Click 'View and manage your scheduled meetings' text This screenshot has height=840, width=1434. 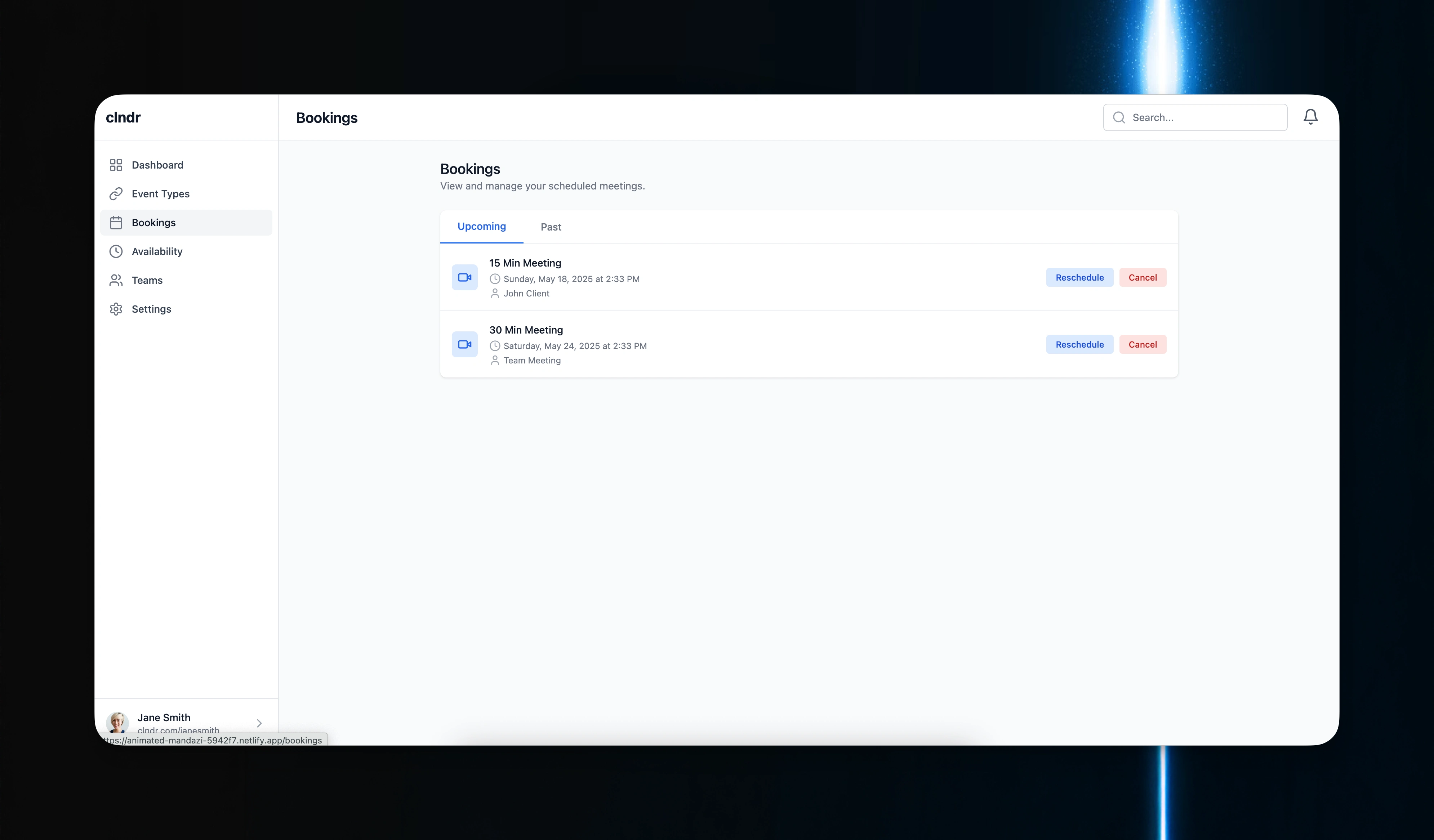coord(542,186)
